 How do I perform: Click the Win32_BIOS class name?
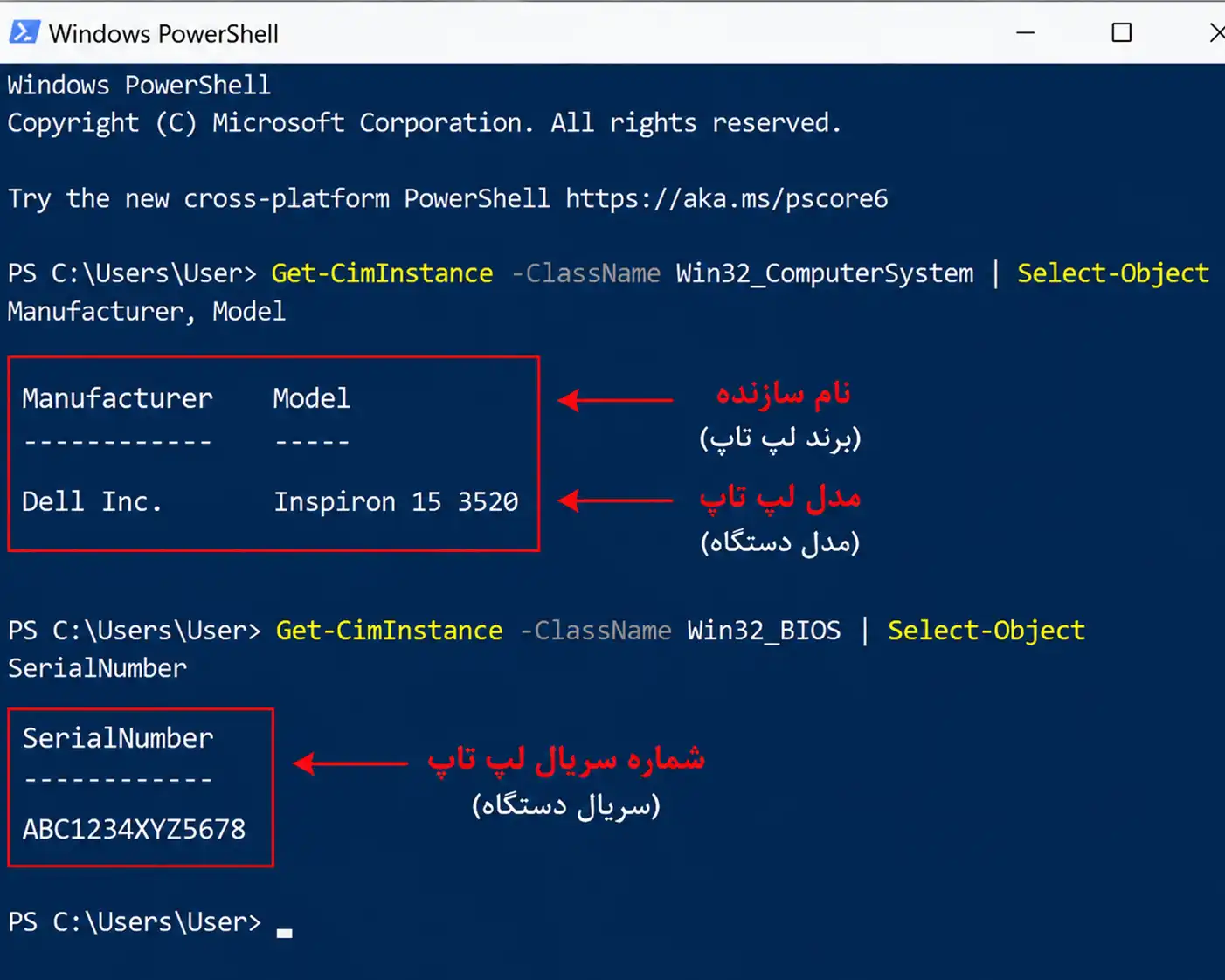click(x=764, y=631)
